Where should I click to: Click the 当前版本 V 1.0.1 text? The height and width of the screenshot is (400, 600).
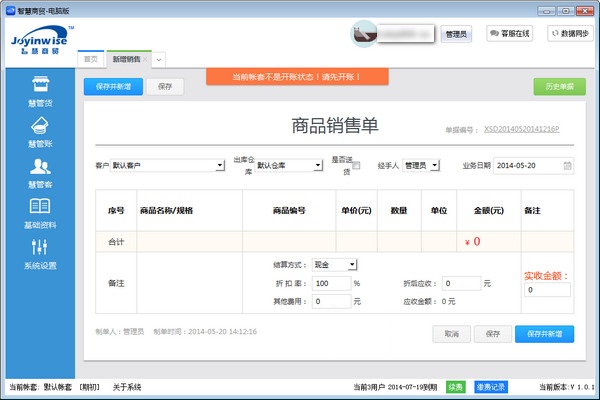[x=567, y=387]
